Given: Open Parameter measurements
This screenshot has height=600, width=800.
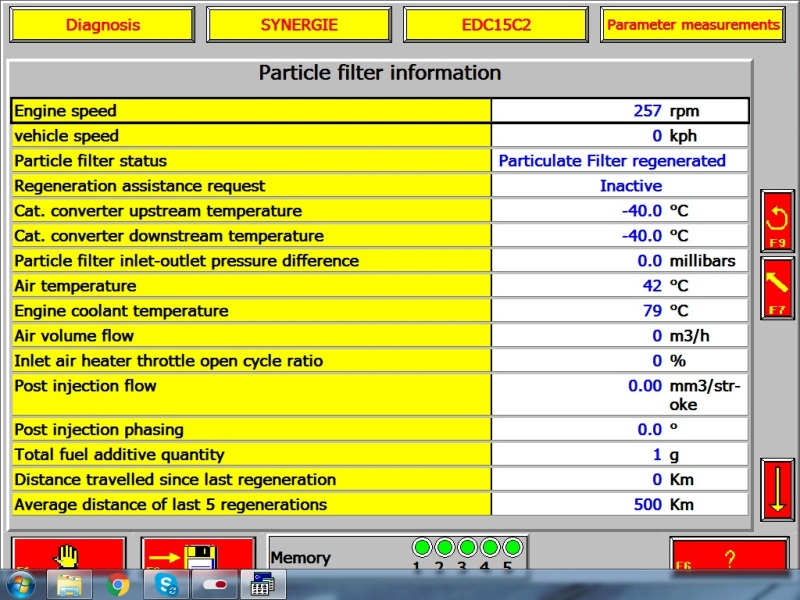Looking at the screenshot, I should [693, 24].
